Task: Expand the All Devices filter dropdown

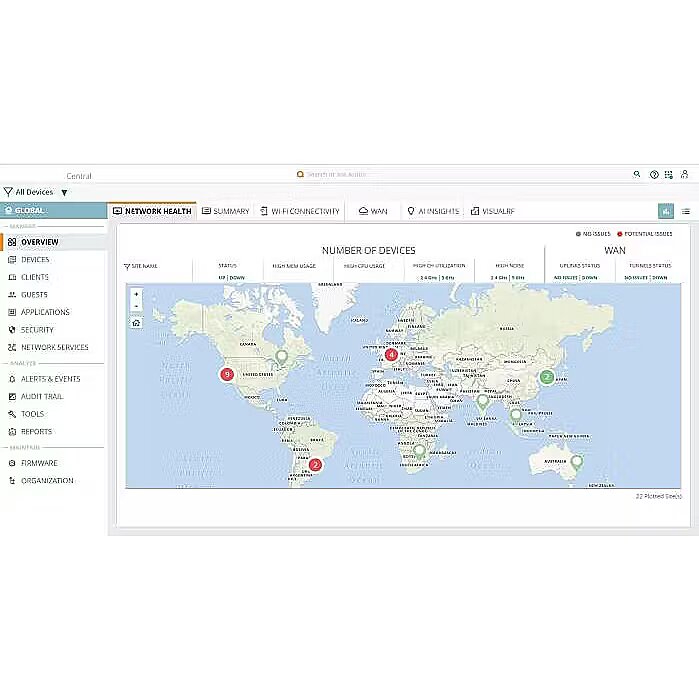Action: (64, 192)
